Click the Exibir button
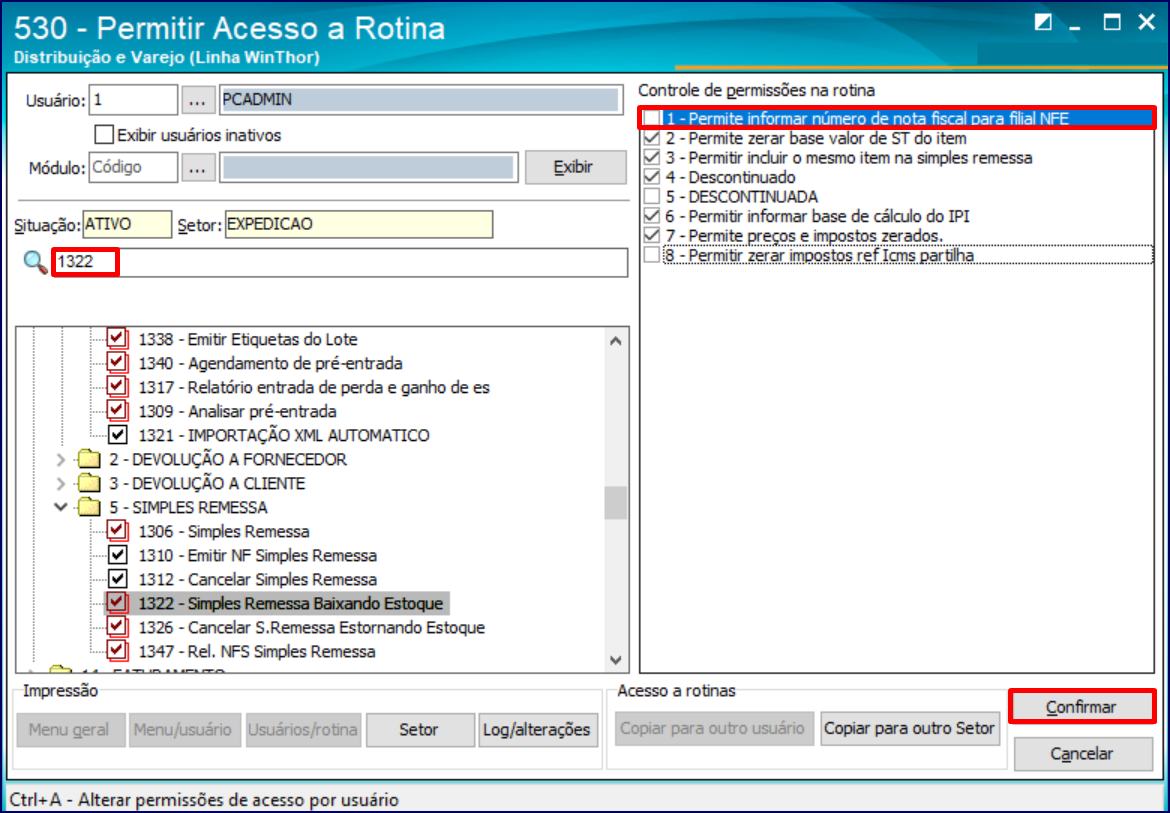 (575, 167)
